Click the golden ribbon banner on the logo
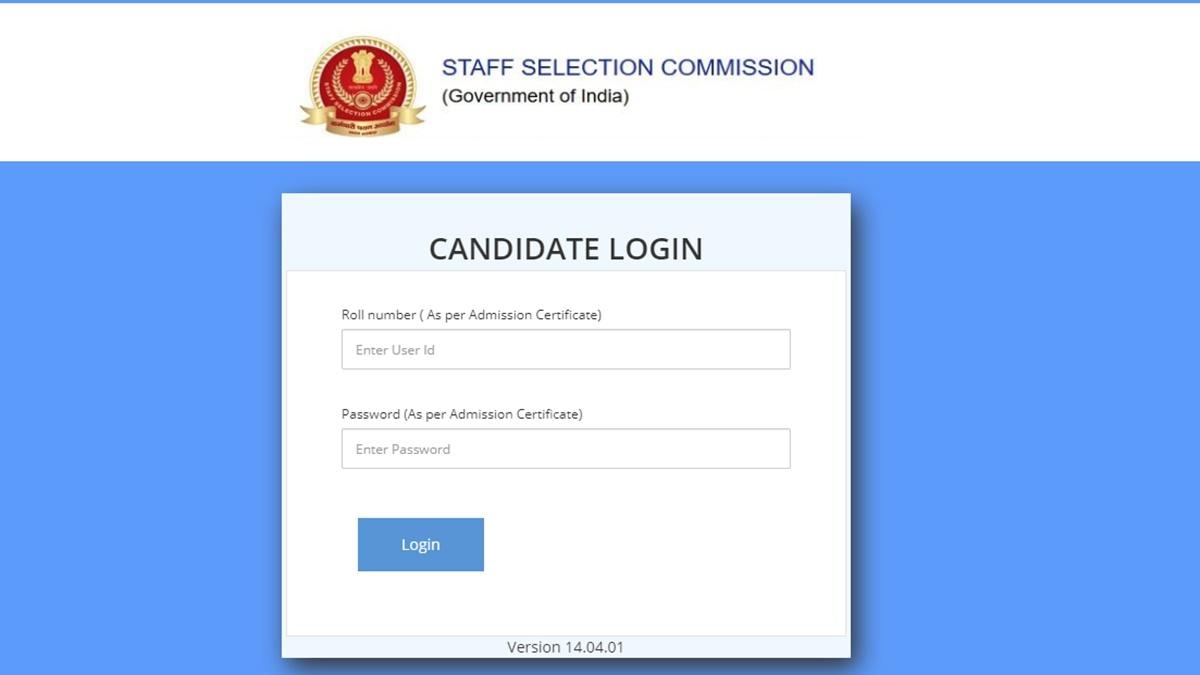 coord(362,125)
